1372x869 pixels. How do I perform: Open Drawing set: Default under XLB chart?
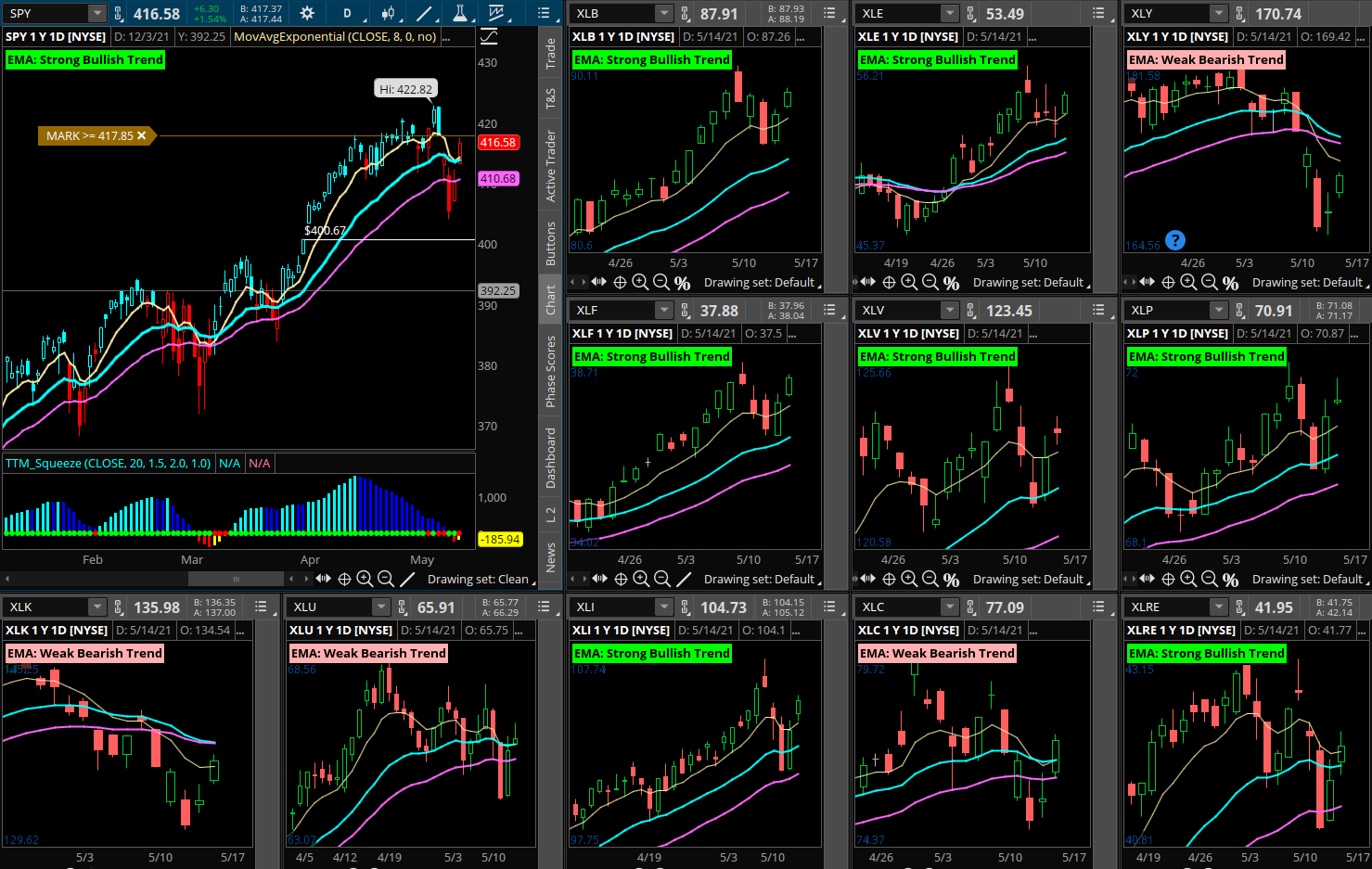[761, 282]
